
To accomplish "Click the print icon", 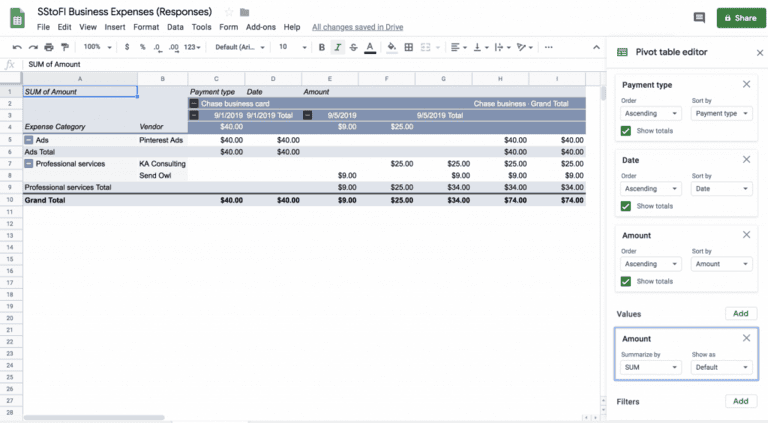I will [x=49, y=47].
